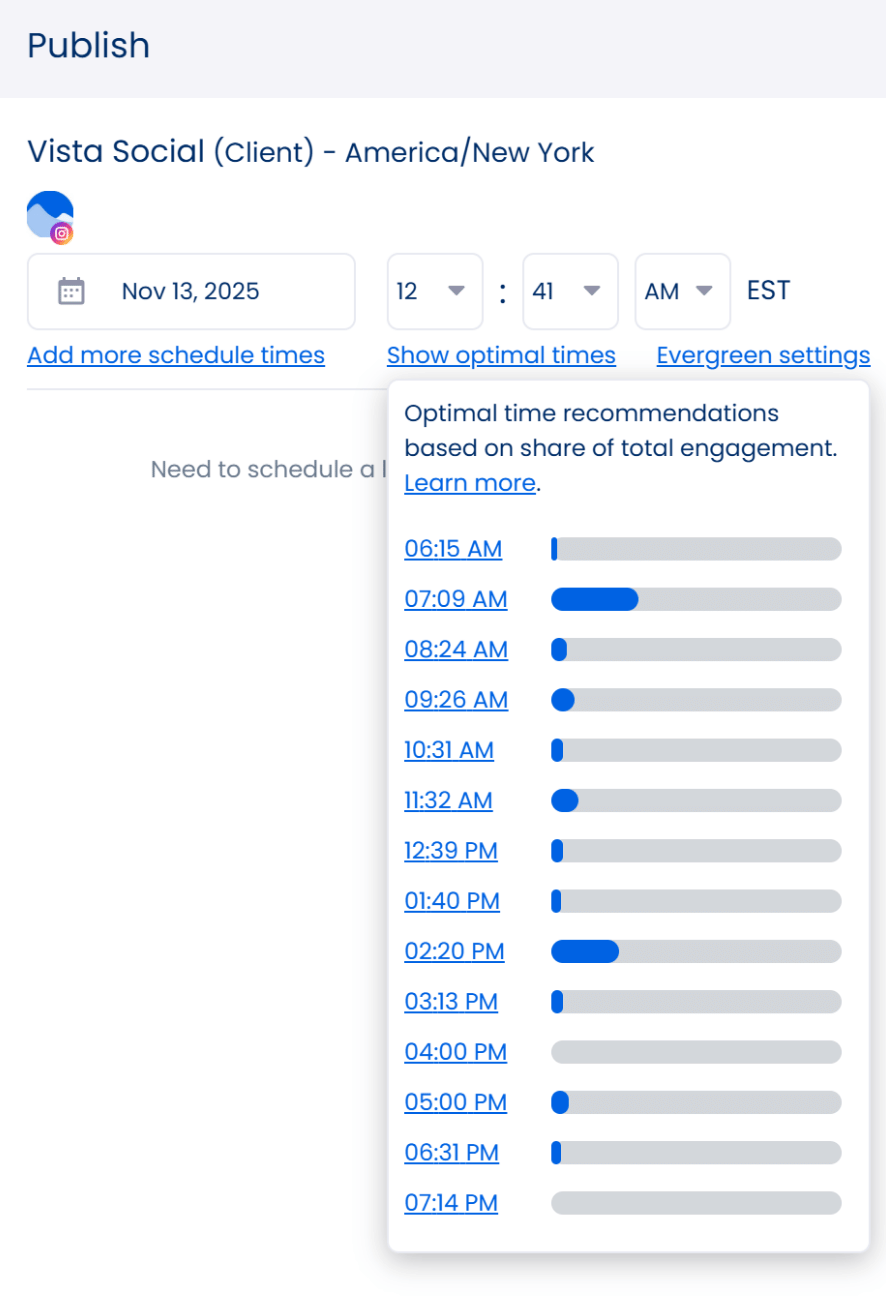Open the Nov 13, 2025 date picker
The image size is (888, 1302).
[x=190, y=291]
